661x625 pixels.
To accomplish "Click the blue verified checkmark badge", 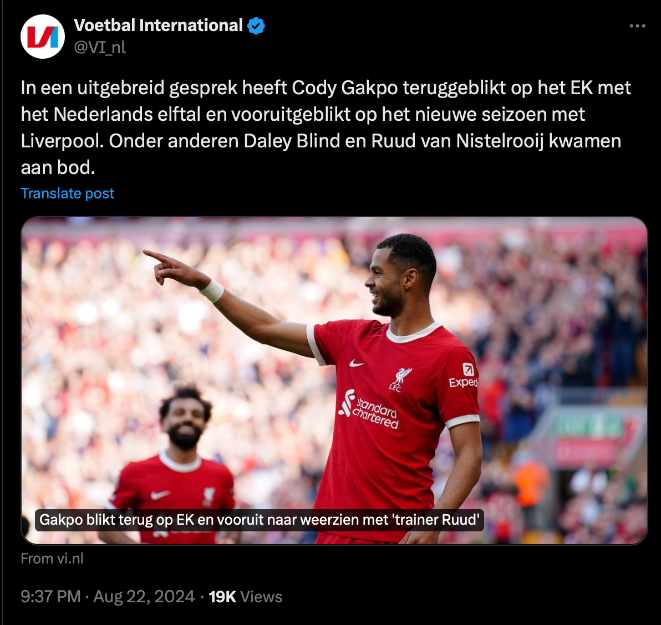I will tap(256, 26).
